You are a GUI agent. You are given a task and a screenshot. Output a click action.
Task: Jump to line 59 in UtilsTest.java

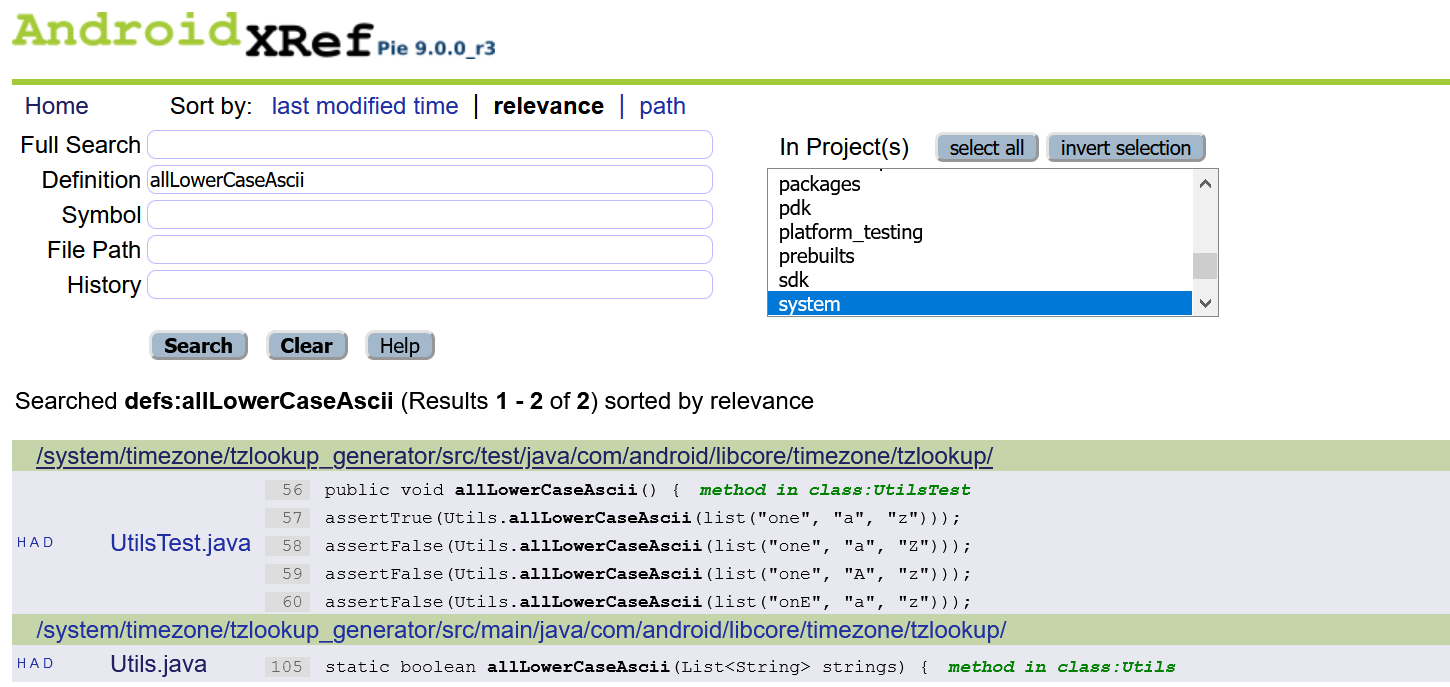(x=288, y=574)
